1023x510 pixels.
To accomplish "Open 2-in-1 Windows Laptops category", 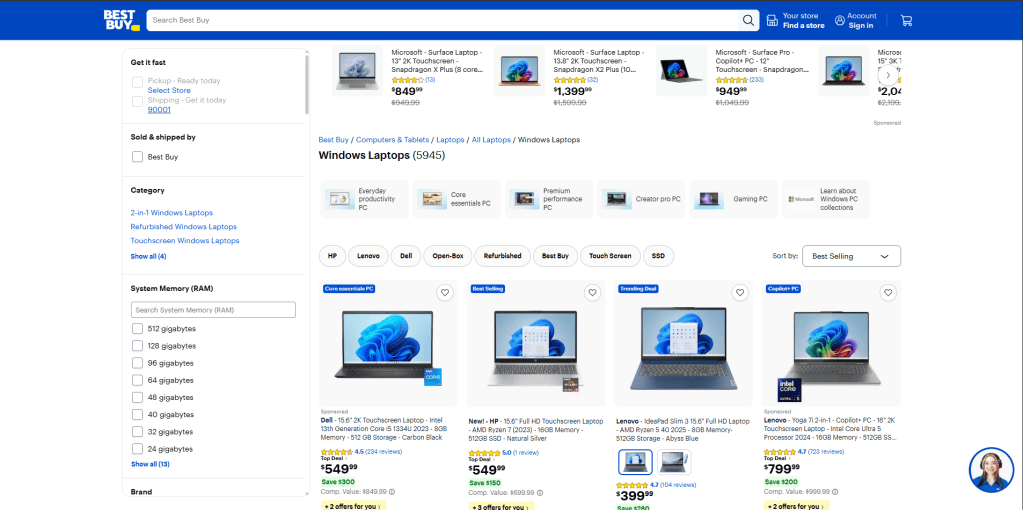I will [x=172, y=213].
